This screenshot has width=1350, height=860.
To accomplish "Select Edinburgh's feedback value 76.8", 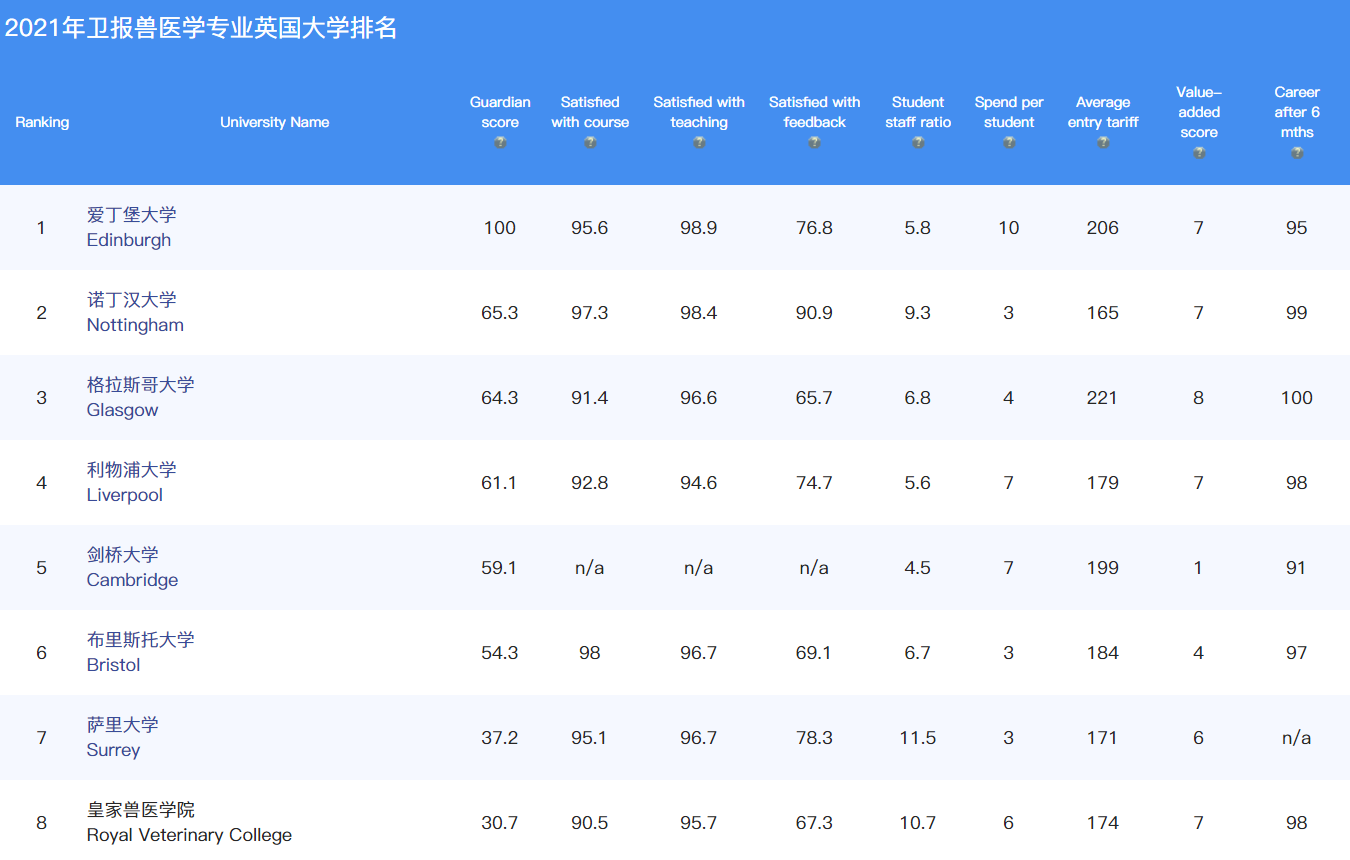I will pyautogui.click(x=814, y=228).
